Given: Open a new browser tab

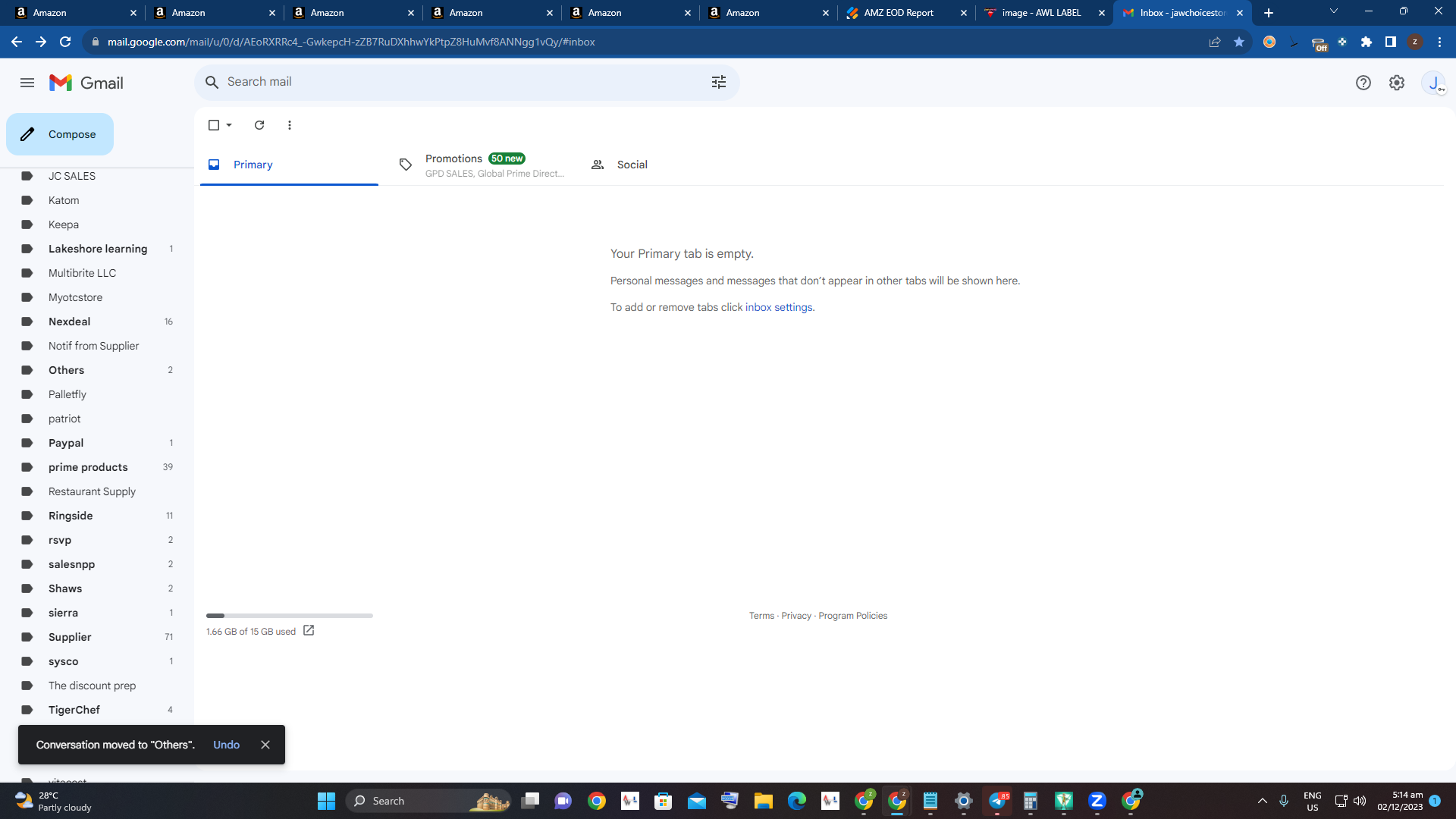Looking at the screenshot, I should [x=1269, y=13].
